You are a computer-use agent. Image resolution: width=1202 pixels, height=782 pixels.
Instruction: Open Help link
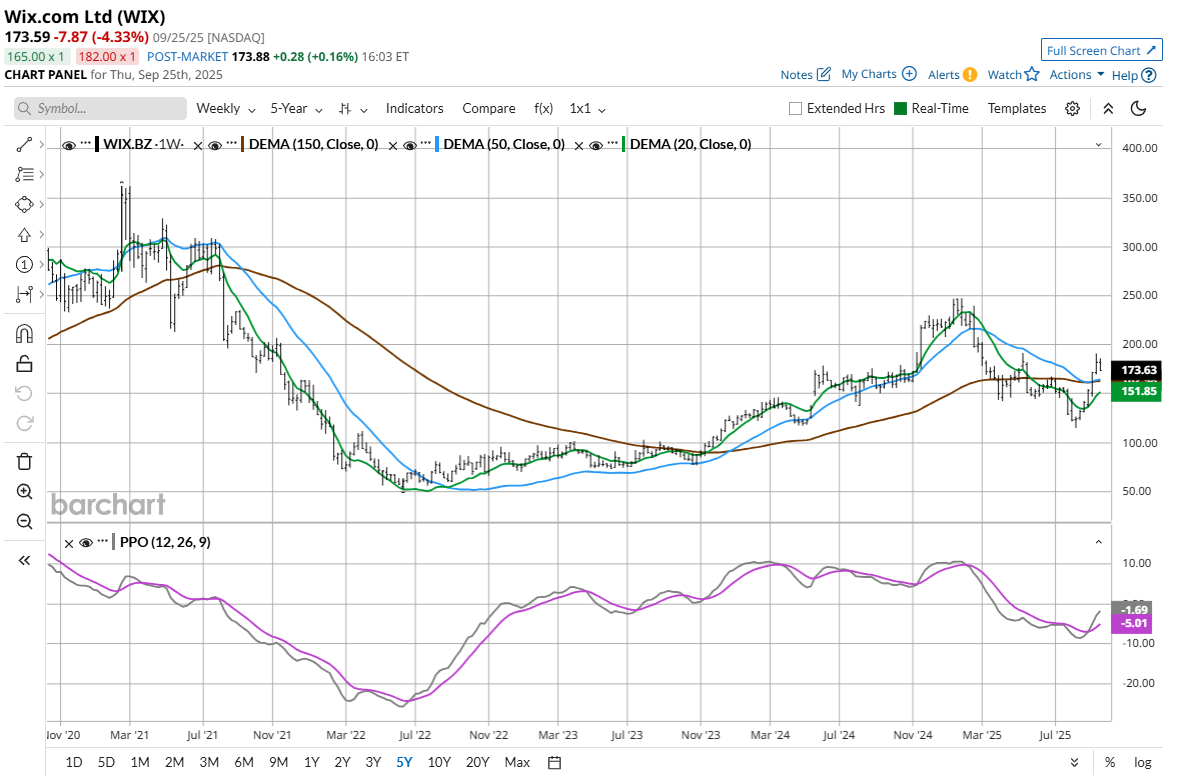pyautogui.click(x=1134, y=74)
